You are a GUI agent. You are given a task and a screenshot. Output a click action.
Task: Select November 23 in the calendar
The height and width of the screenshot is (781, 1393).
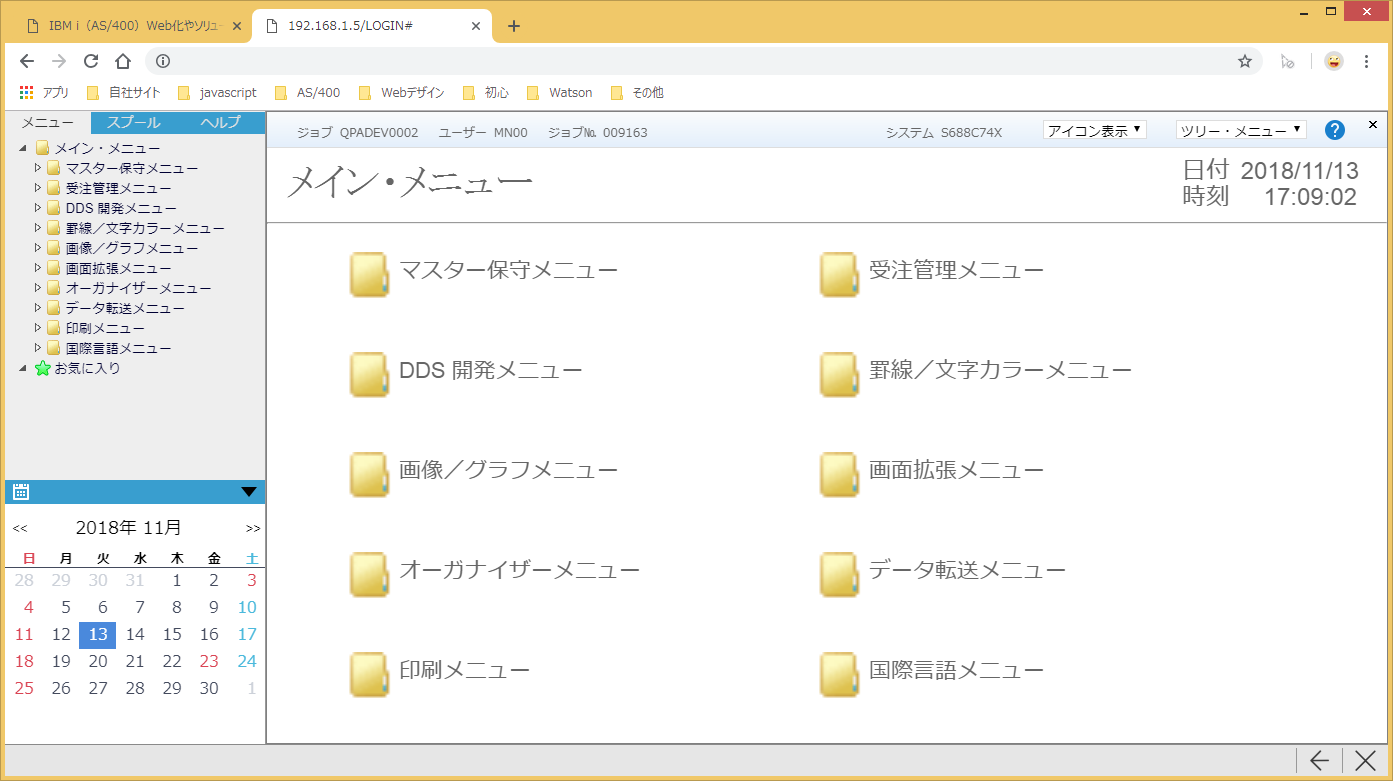click(x=209, y=661)
